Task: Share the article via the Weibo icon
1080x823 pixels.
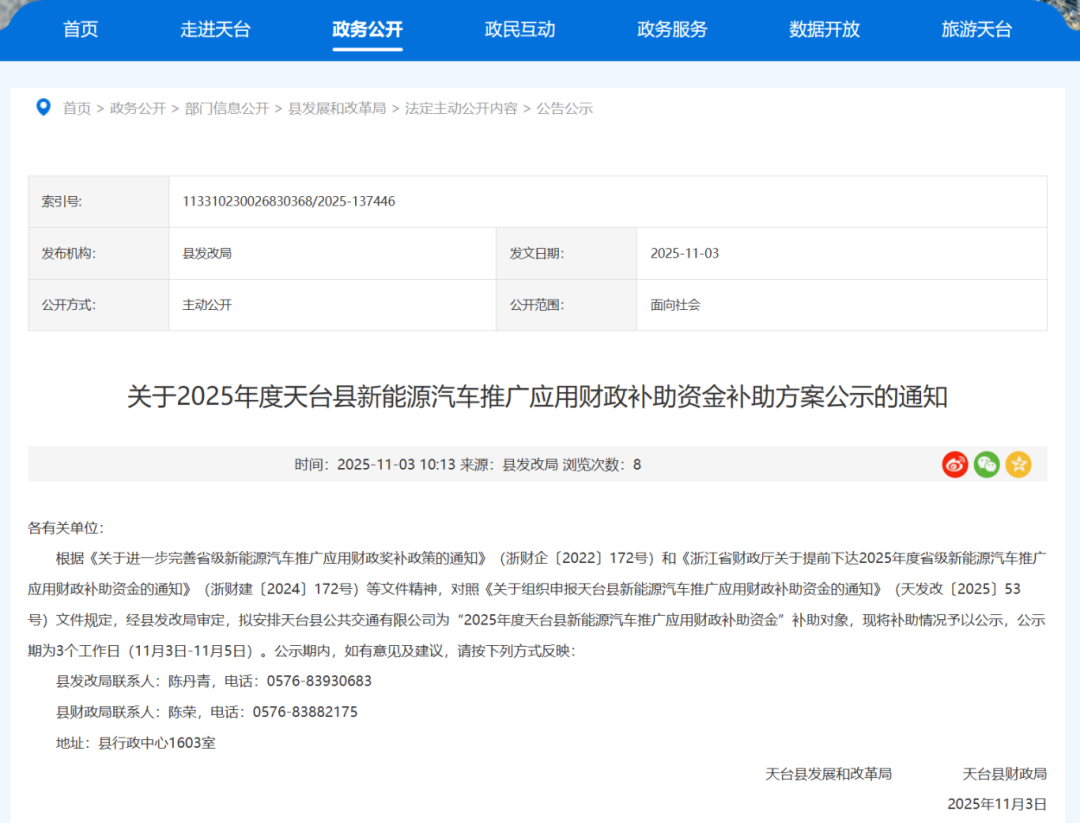Action: click(954, 464)
